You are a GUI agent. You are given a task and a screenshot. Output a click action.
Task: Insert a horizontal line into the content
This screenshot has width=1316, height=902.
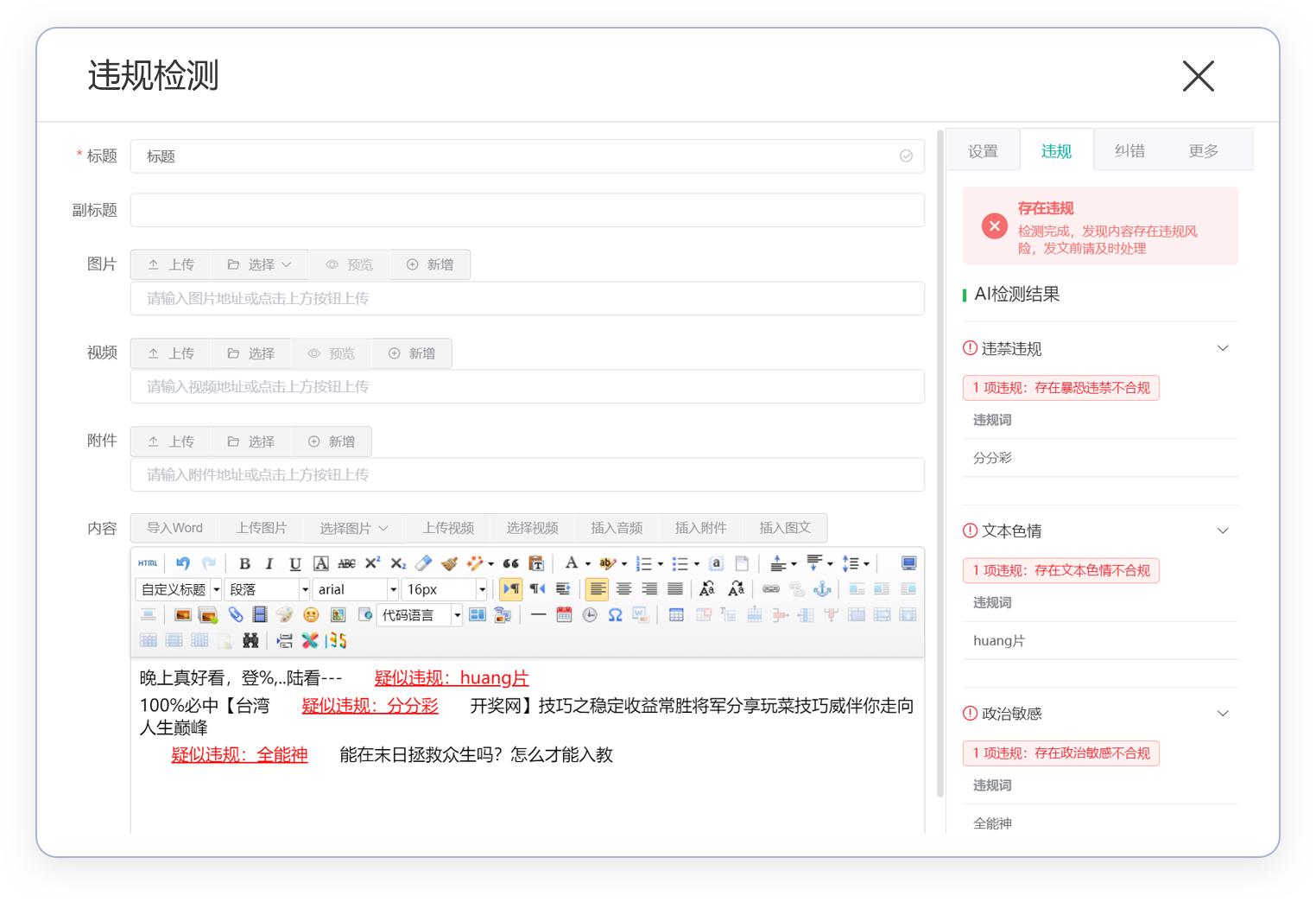tap(539, 614)
